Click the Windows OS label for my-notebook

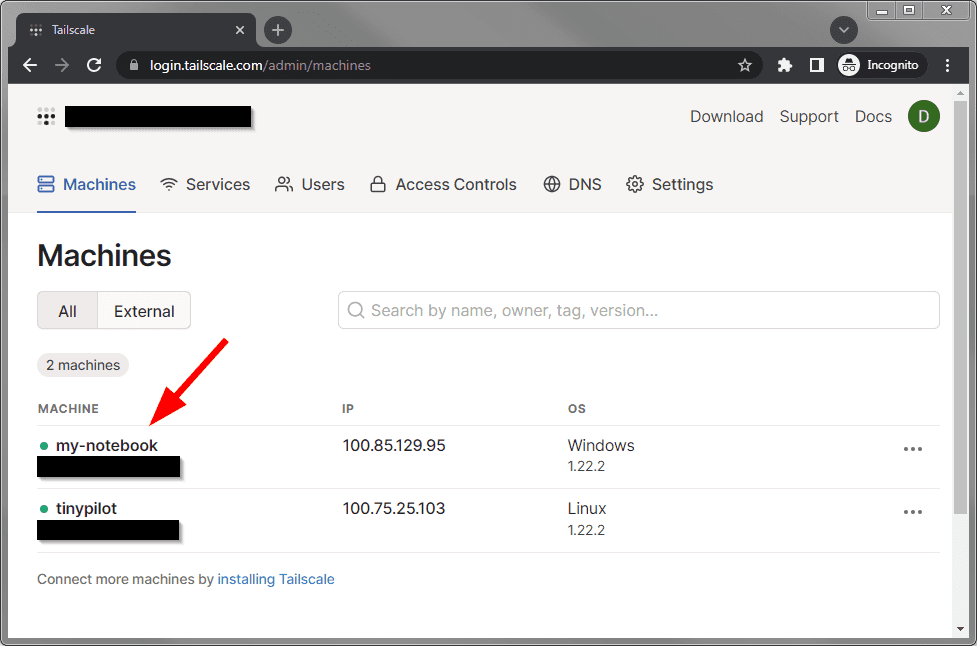(601, 445)
